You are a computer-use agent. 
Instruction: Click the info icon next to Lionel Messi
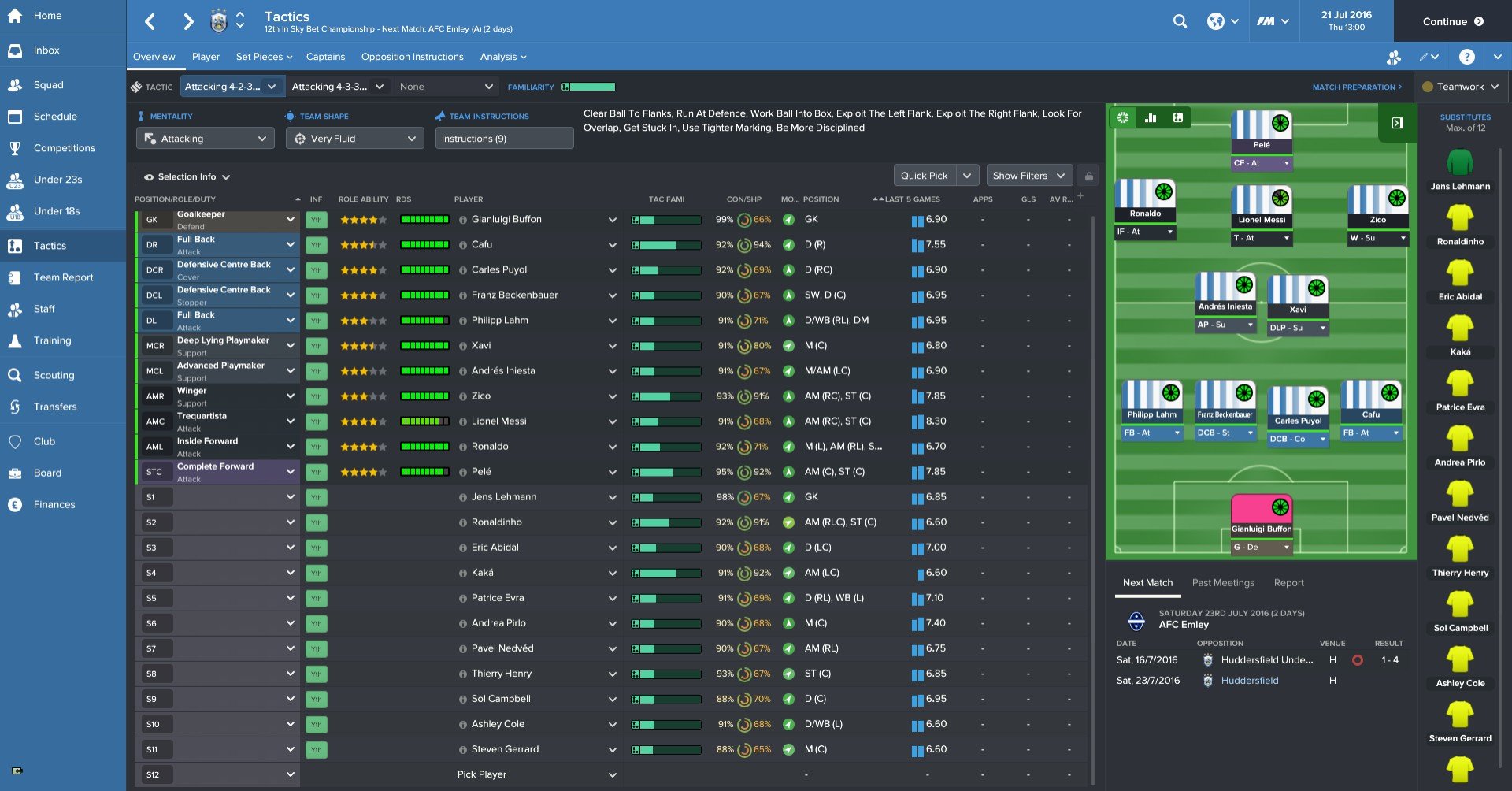click(x=463, y=421)
